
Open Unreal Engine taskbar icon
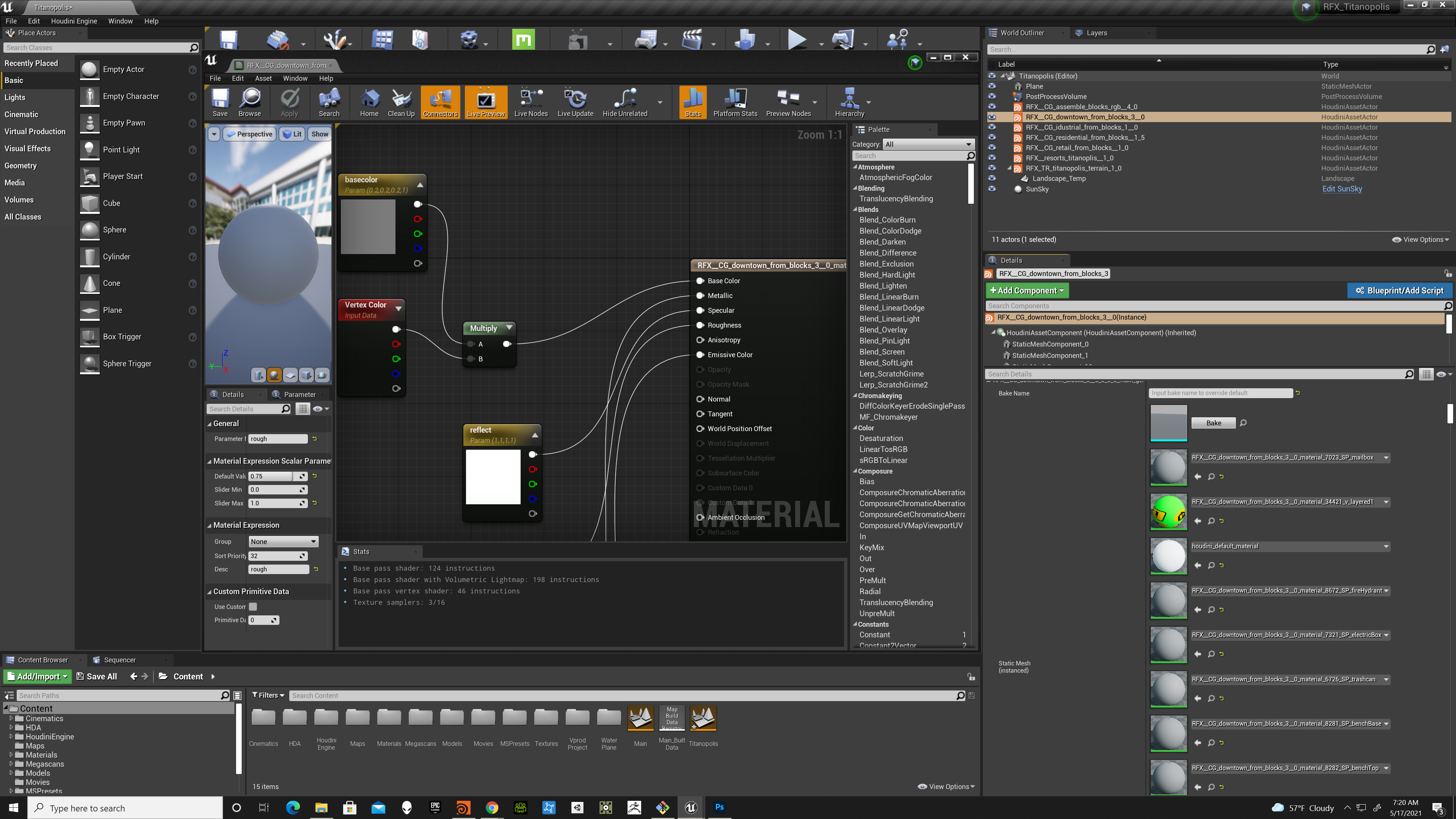coord(691,807)
